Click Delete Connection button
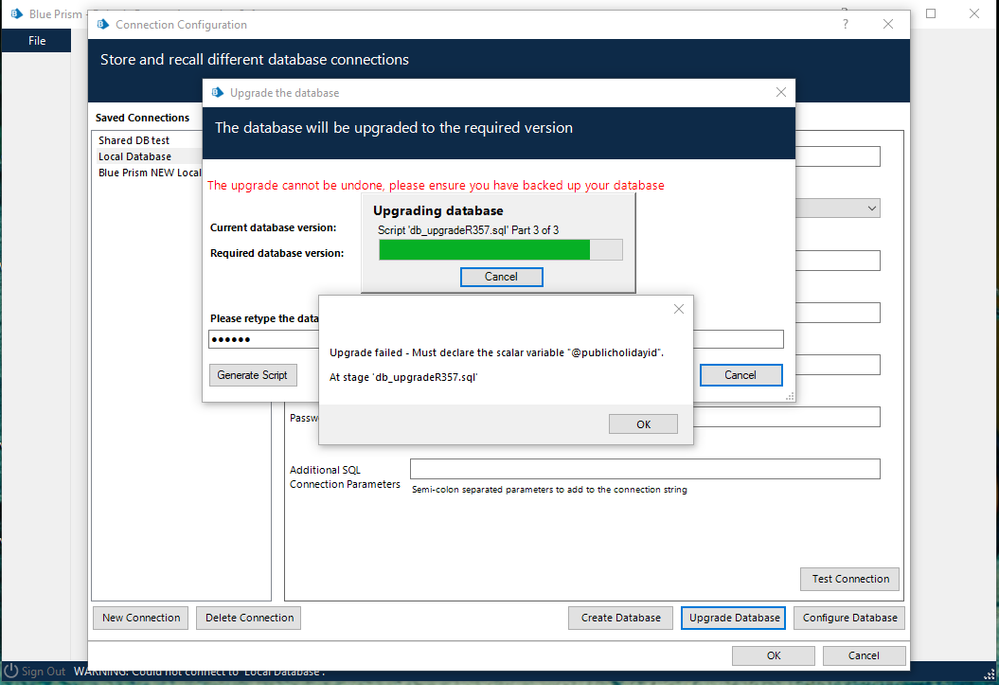Viewport: 999px width, 685px height. pyautogui.click(x=249, y=618)
